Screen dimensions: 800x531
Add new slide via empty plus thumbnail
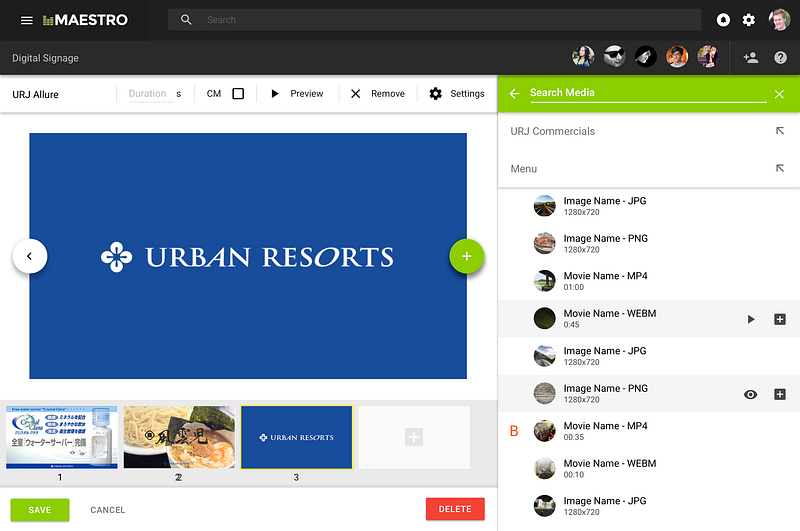pos(414,437)
